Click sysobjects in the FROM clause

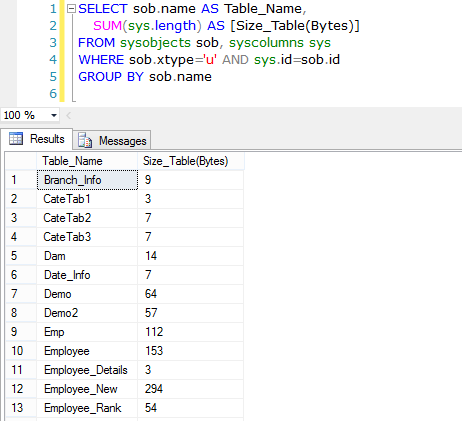coord(155,43)
